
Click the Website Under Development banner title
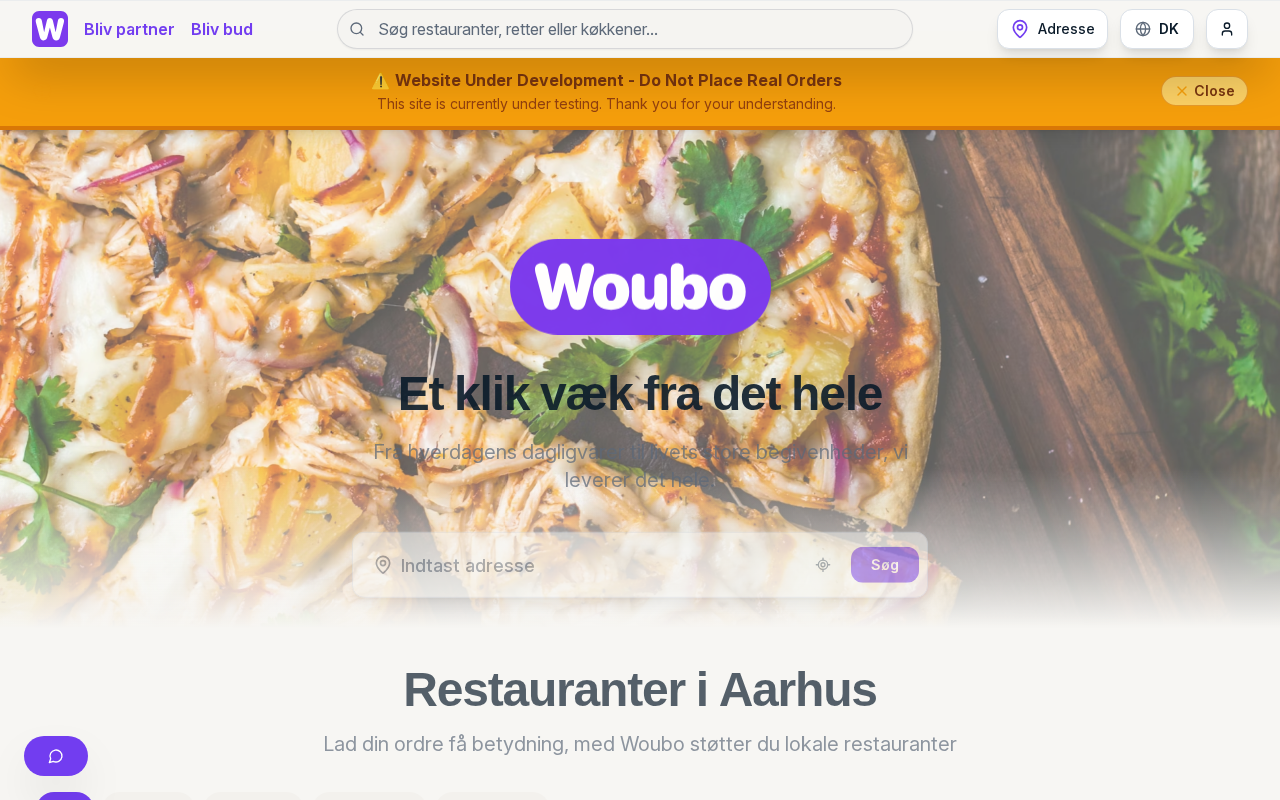pos(618,80)
